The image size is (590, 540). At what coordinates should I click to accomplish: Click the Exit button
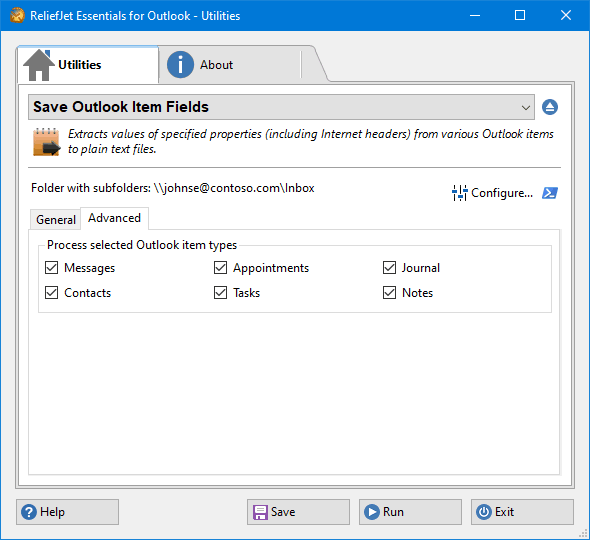click(522, 512)
